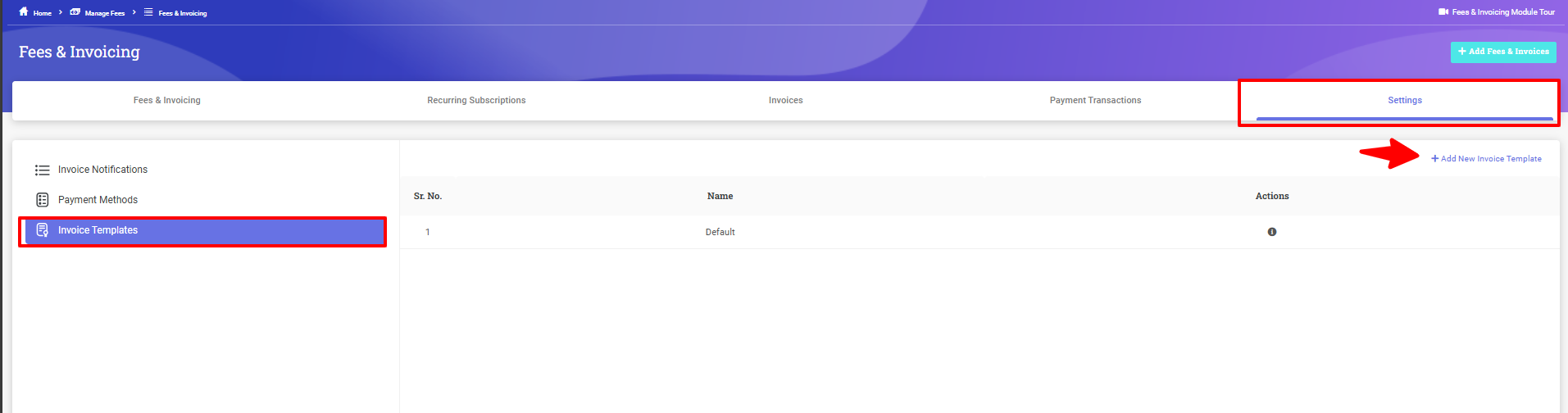Open Fees & Invoicing Module Tour link

click(x=1502, y=12)
